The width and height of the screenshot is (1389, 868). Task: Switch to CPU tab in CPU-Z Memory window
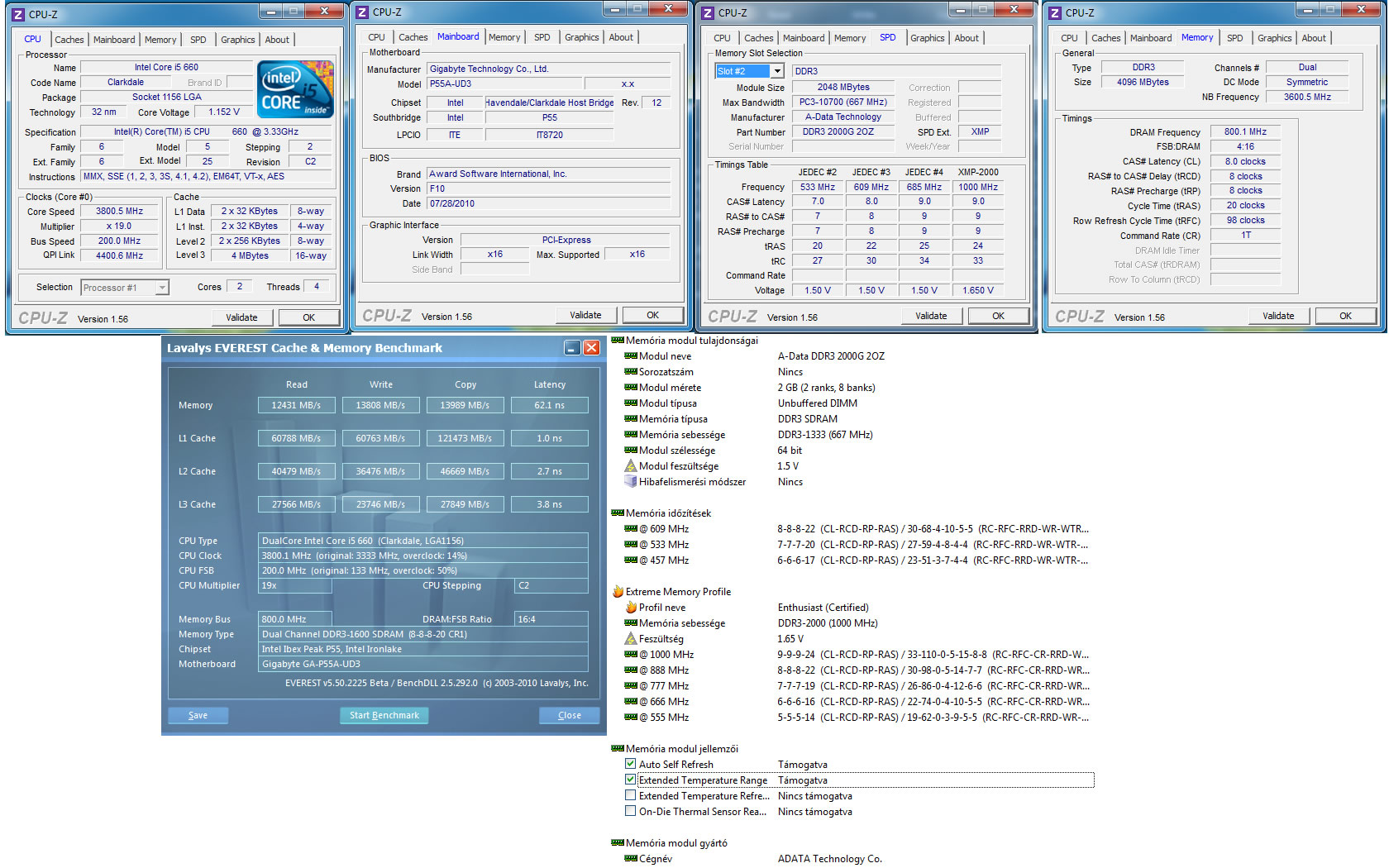pyautogui.click(x=1069, y=38)
